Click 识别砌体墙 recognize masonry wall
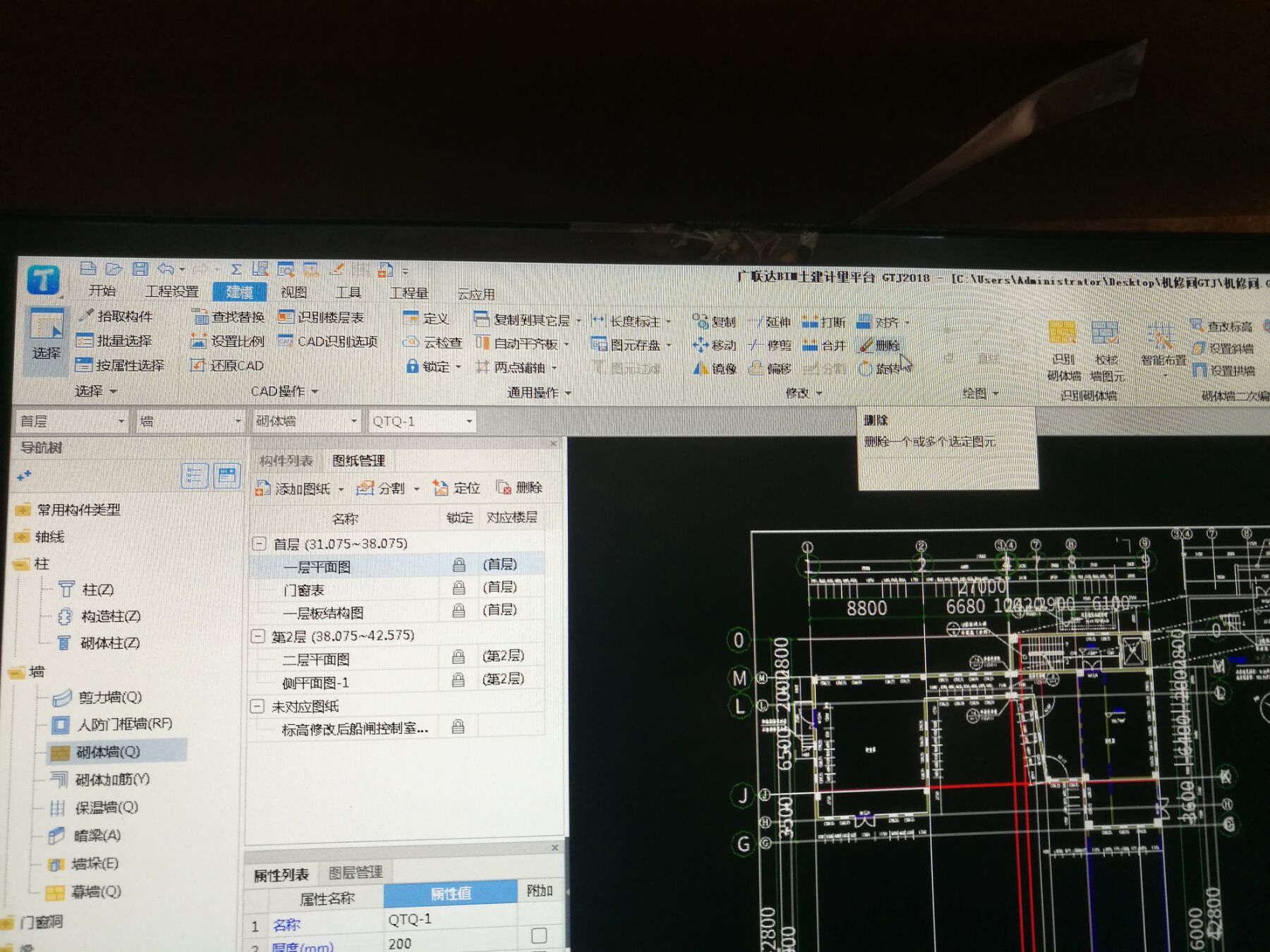Image resolution: width=1270 pixels, height=952 pixels. (x=1063, y=350)
